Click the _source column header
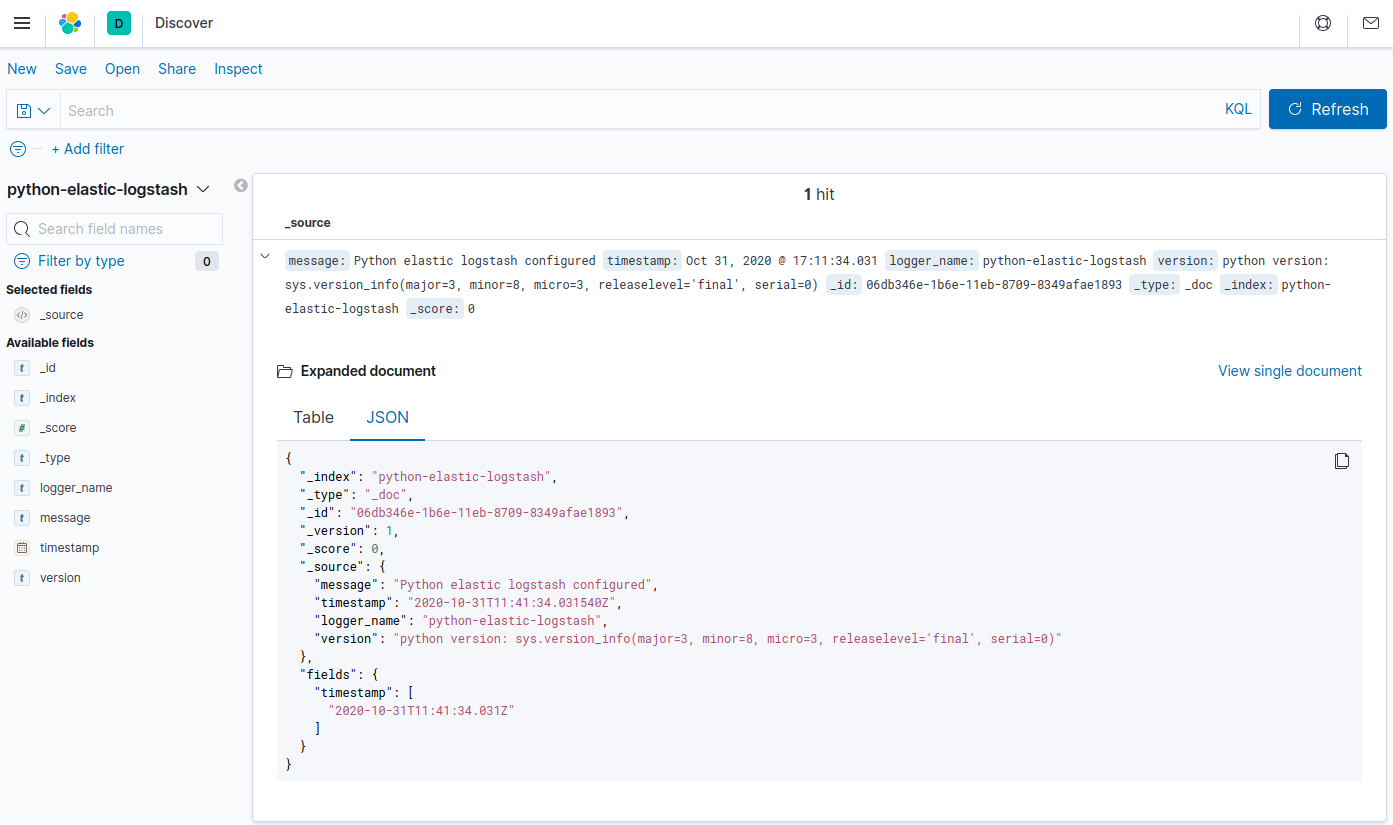Image resolution: width=1393 pixels, height=825 pixels. tap(307, 223)
